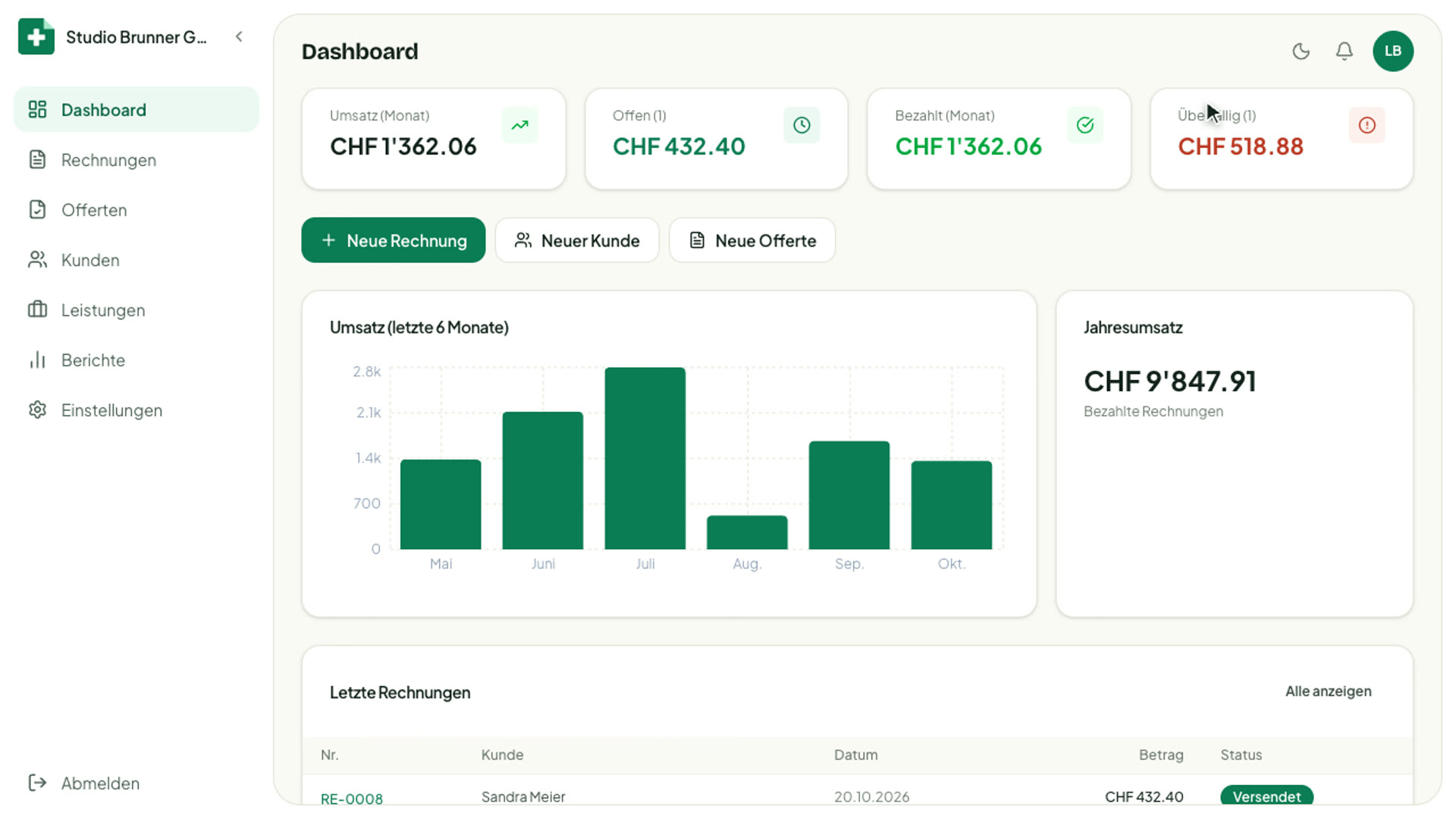The height and width of the screenshot is (819, 1456).
Task: Click the 20.10.2026 date cell
Action: [872, 796]
